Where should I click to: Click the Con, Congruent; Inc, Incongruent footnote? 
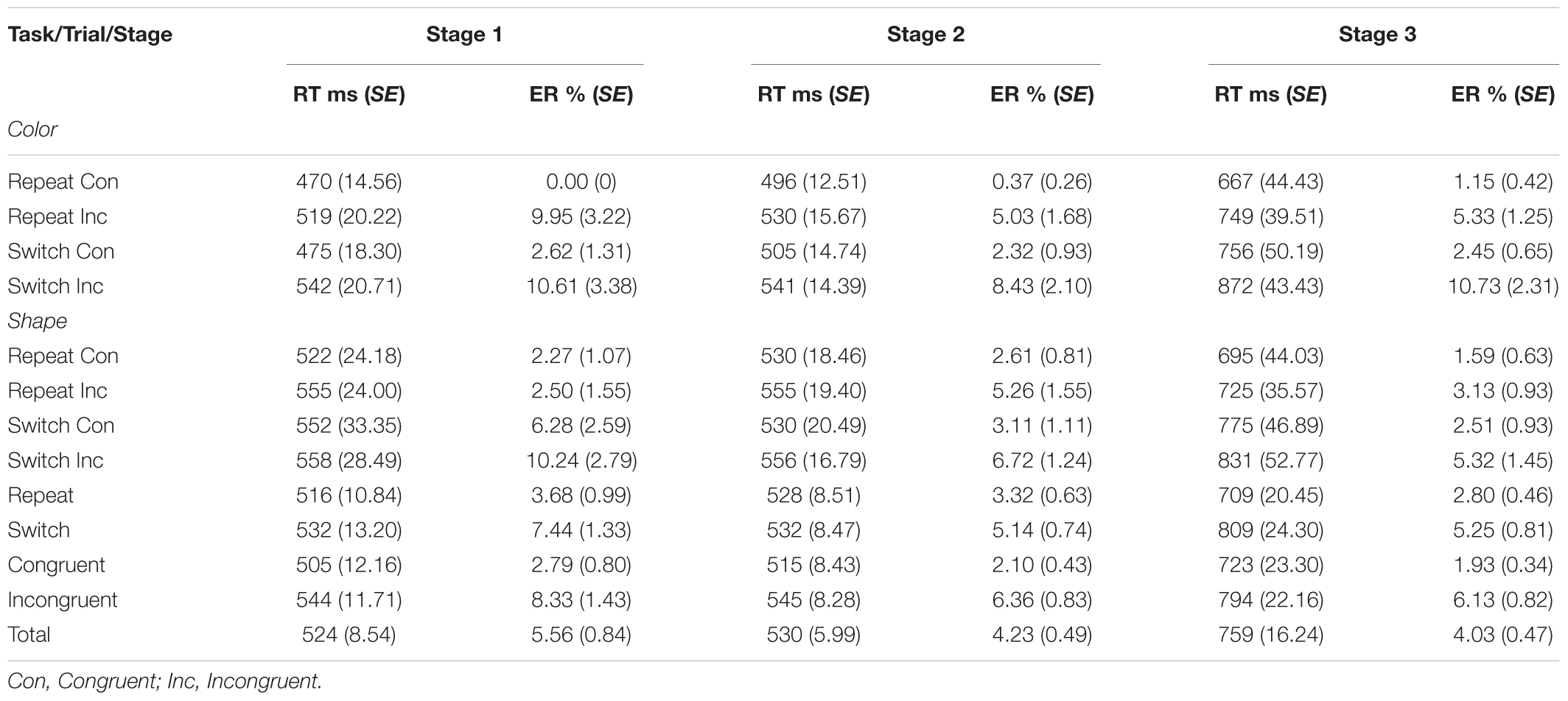[x=165, y=681]
